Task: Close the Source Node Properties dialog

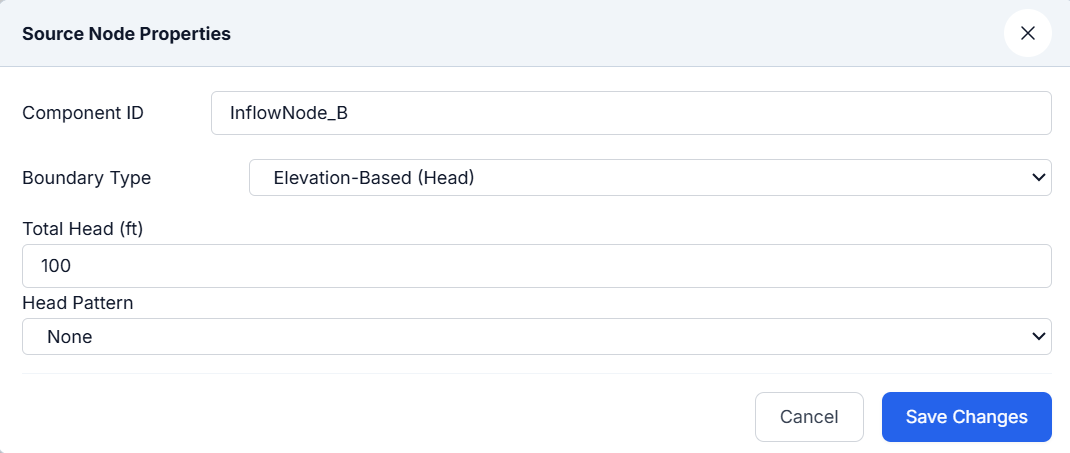Action: [1028, 33]
